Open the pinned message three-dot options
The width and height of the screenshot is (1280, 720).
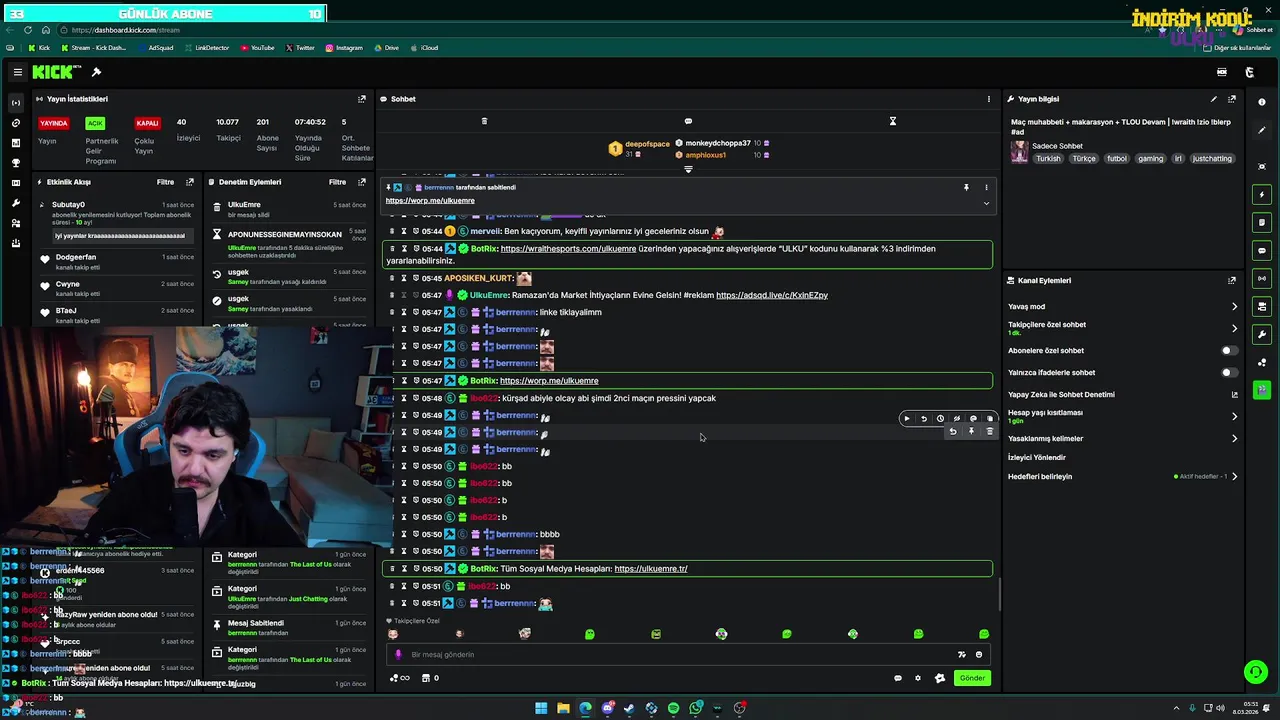[x=986, y=187]
